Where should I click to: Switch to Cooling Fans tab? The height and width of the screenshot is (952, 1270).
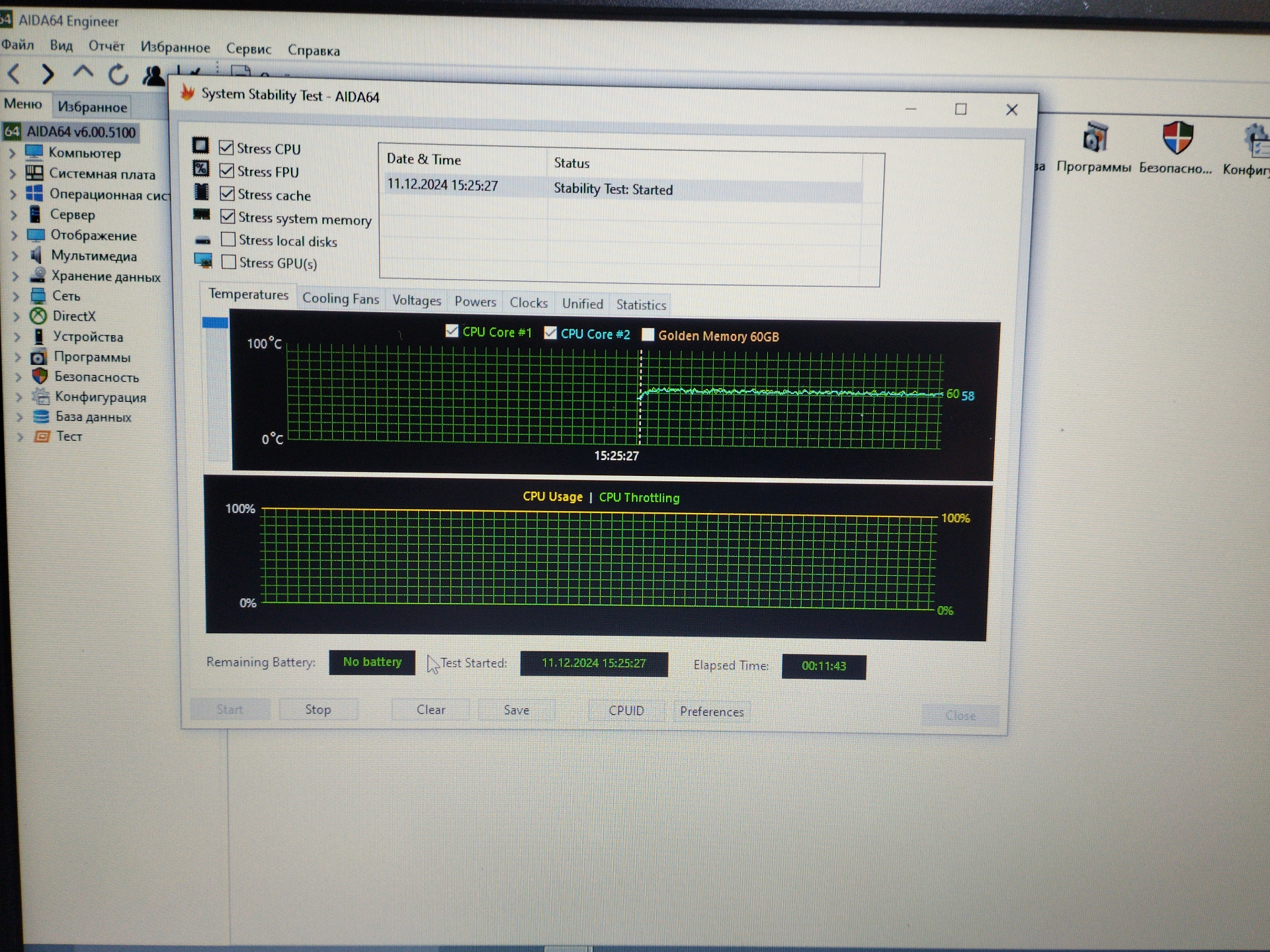click(x=341, y=298)
